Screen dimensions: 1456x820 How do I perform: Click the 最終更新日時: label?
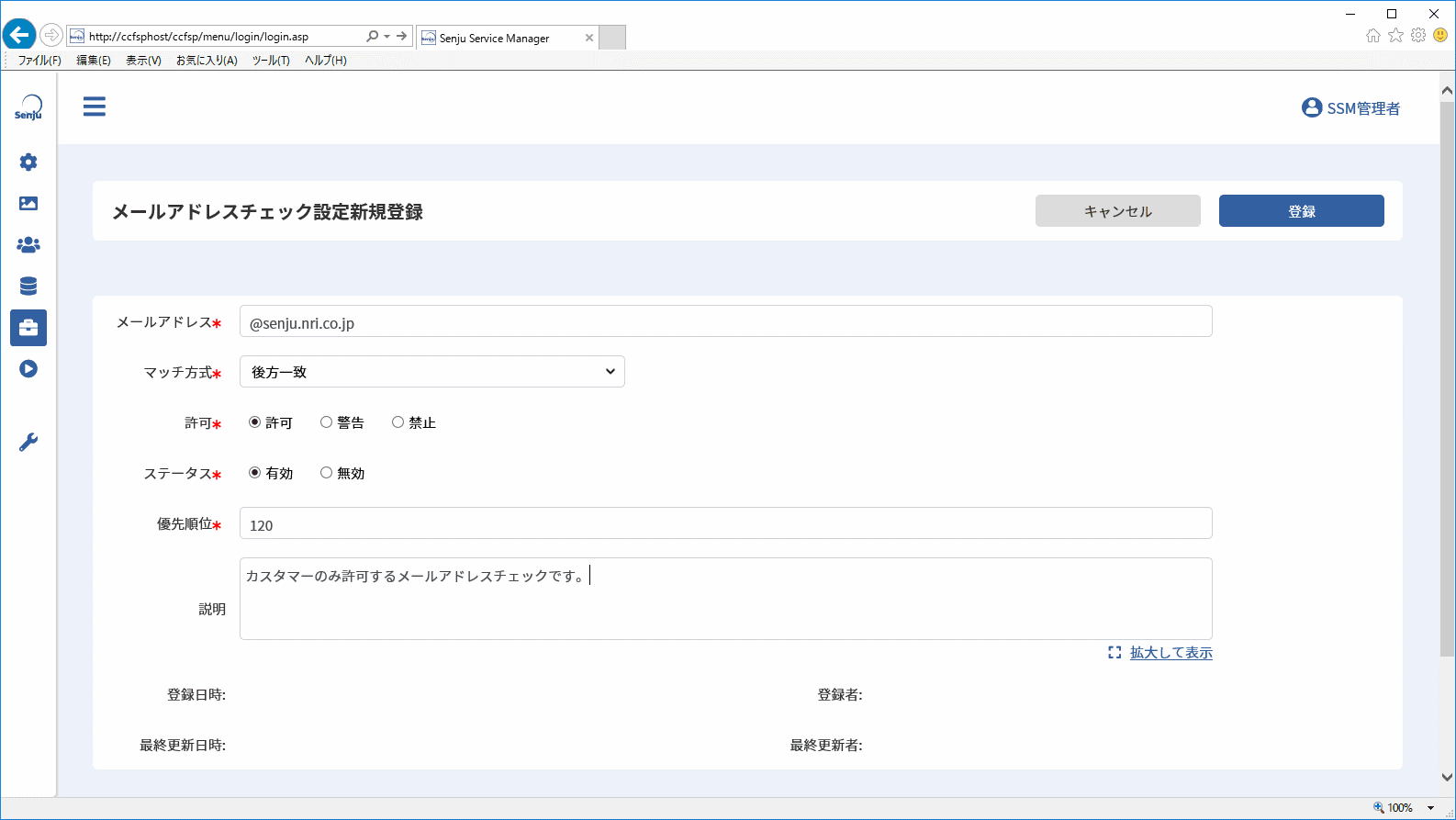(183, 746)
